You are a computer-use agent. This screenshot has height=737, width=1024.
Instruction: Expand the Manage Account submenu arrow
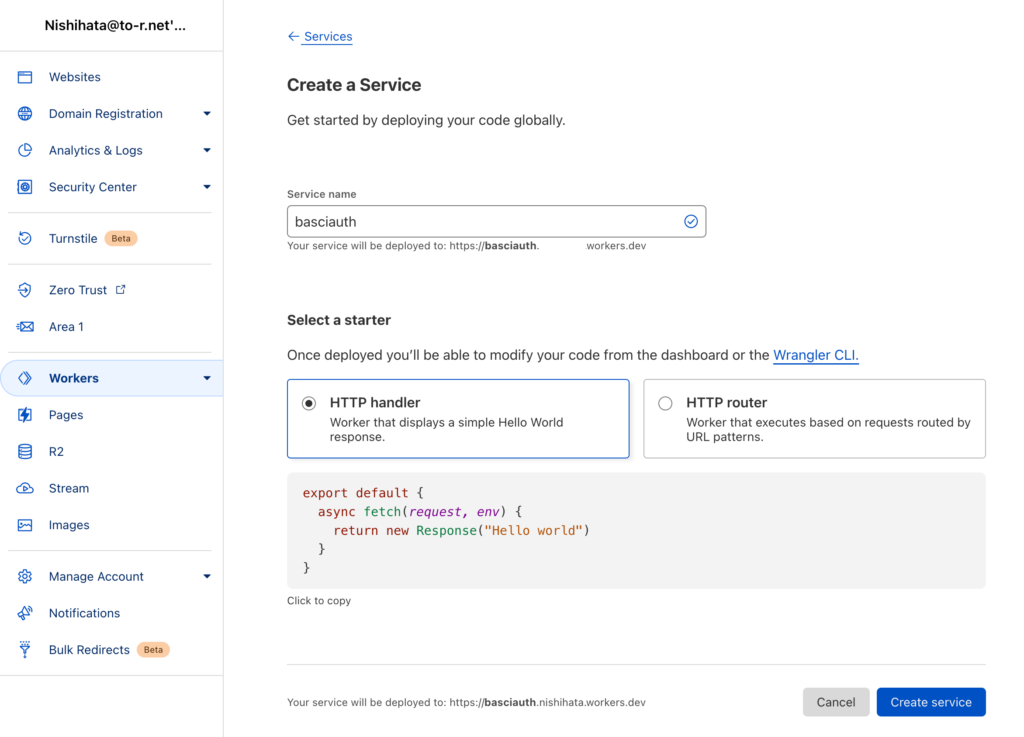pos(207,576)
